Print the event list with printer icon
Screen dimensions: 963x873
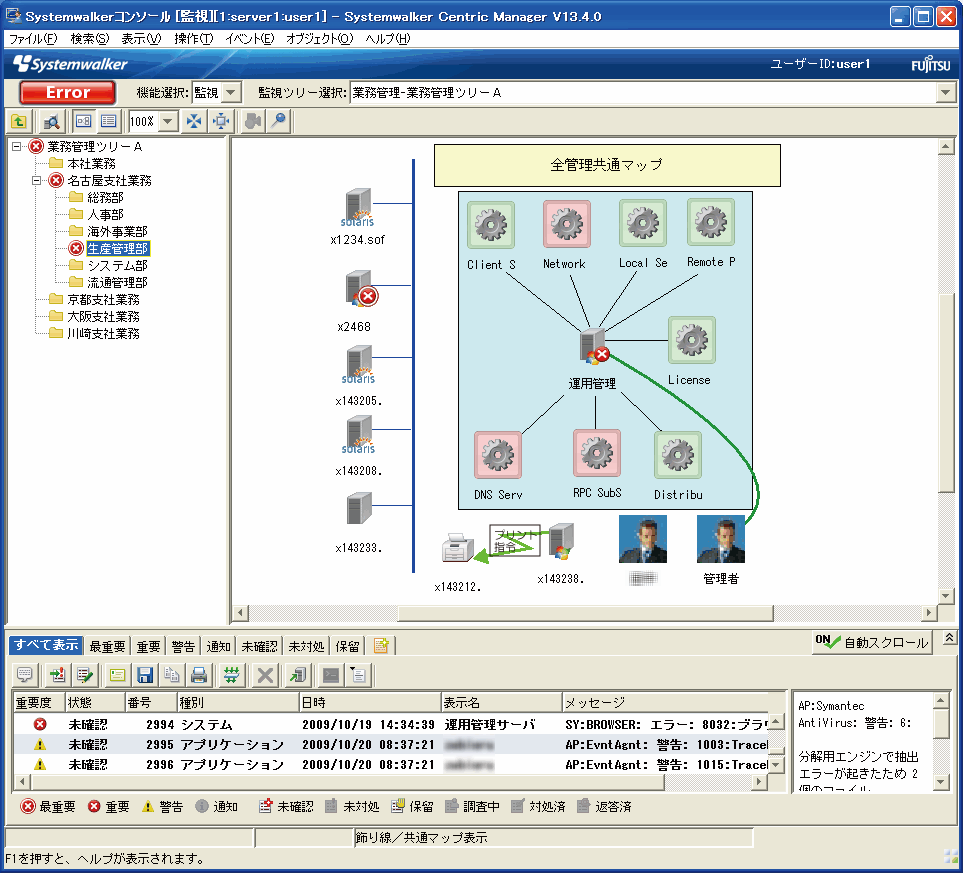pyautogui.click(x=199, y=675)
